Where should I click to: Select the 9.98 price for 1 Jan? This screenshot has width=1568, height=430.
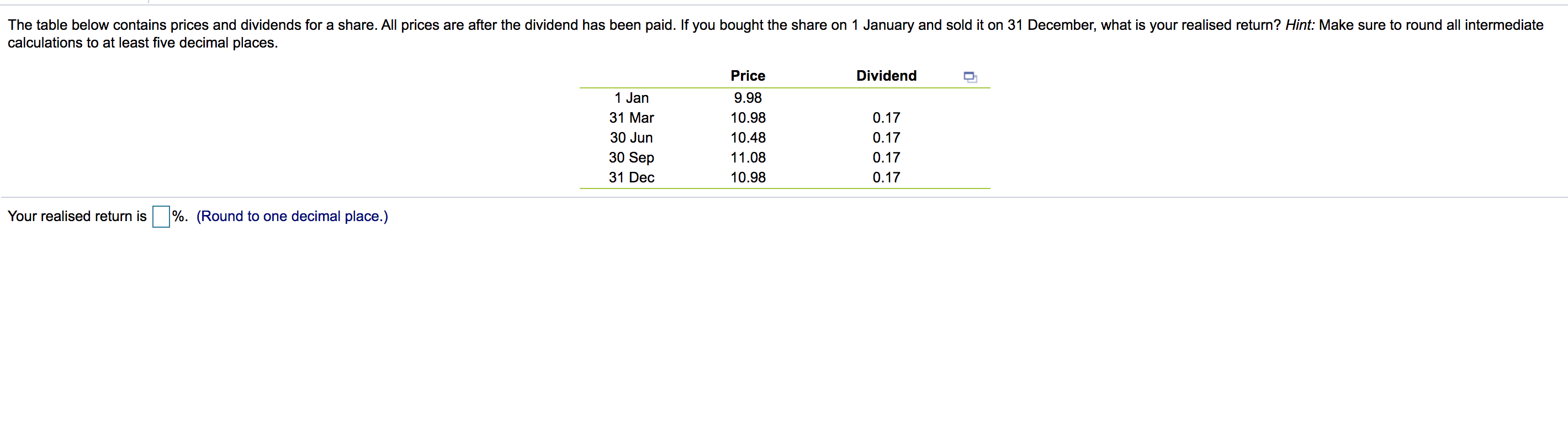748,97
